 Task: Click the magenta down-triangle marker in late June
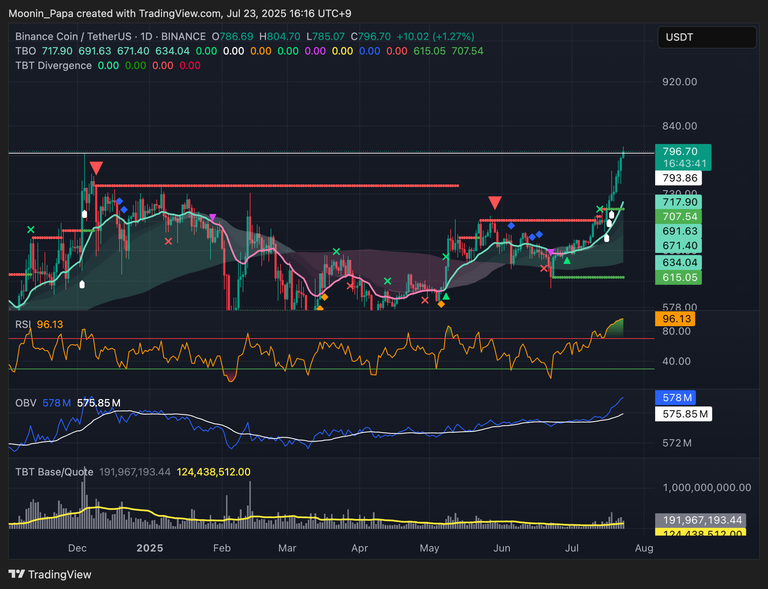click(x=551, y=252)
